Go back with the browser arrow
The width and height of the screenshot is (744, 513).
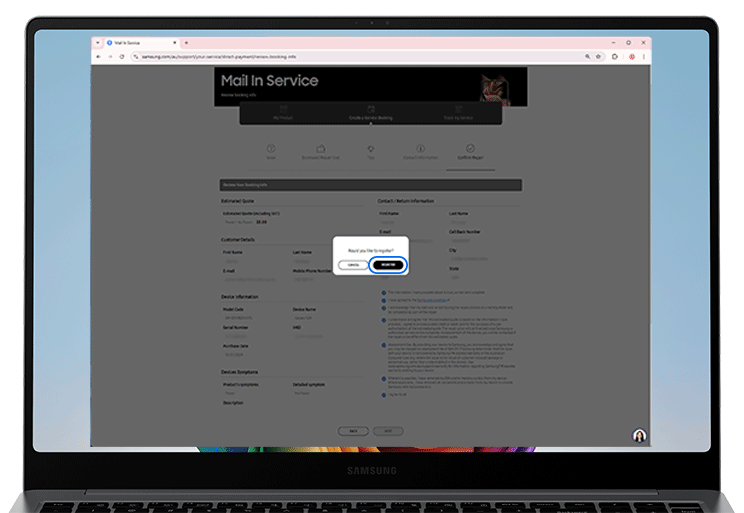(99, 56)
